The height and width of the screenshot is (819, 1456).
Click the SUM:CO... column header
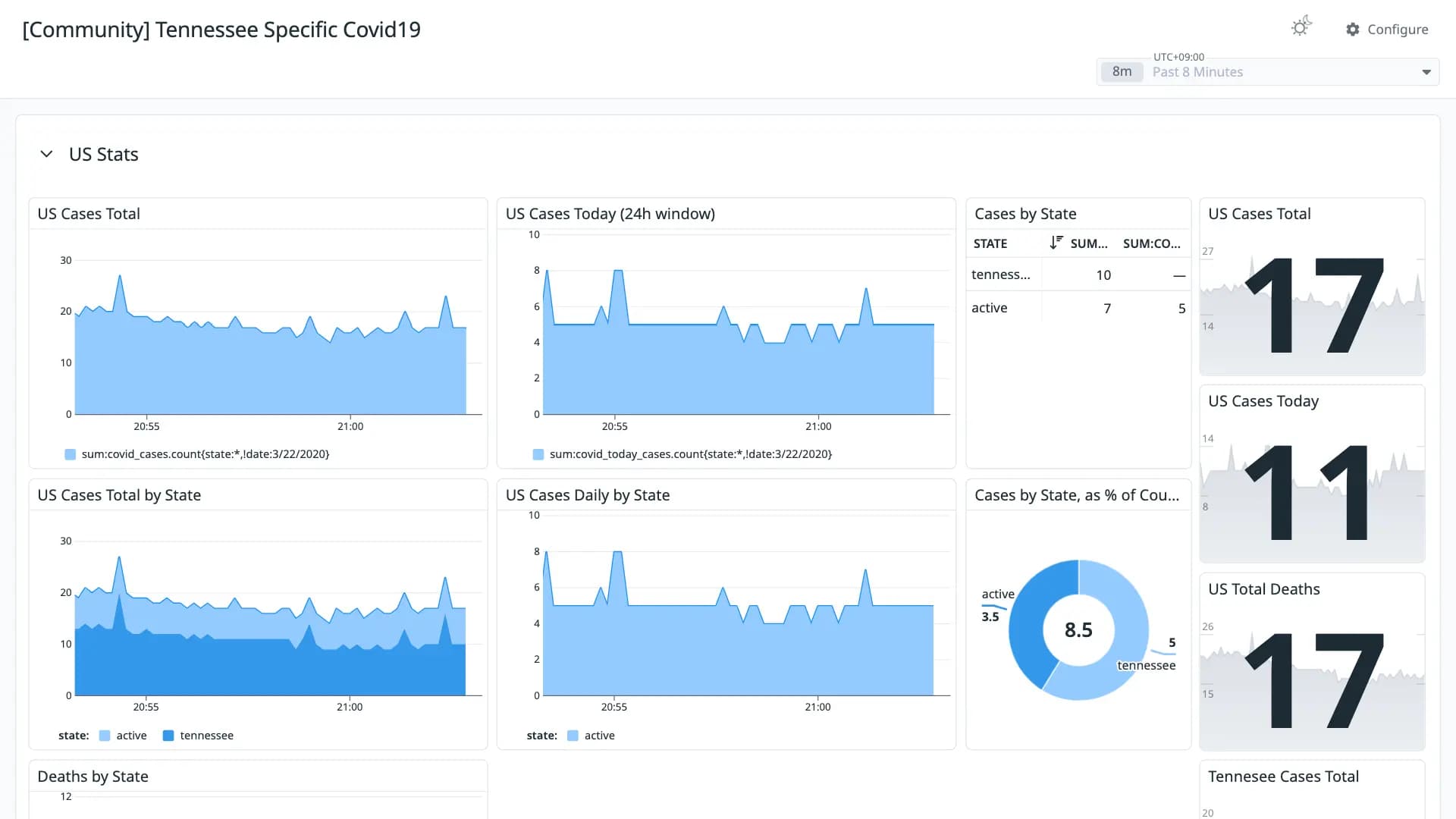[x=1151, y=243]
